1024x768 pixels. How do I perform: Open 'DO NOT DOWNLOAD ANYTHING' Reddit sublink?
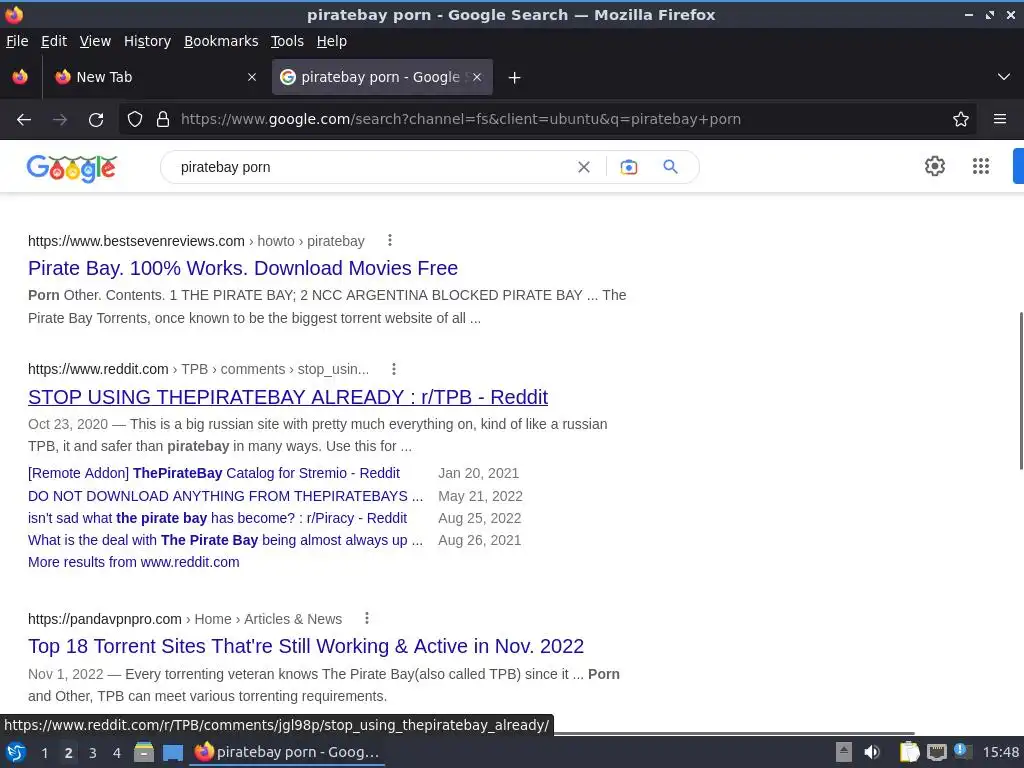[x=225, y=496]
